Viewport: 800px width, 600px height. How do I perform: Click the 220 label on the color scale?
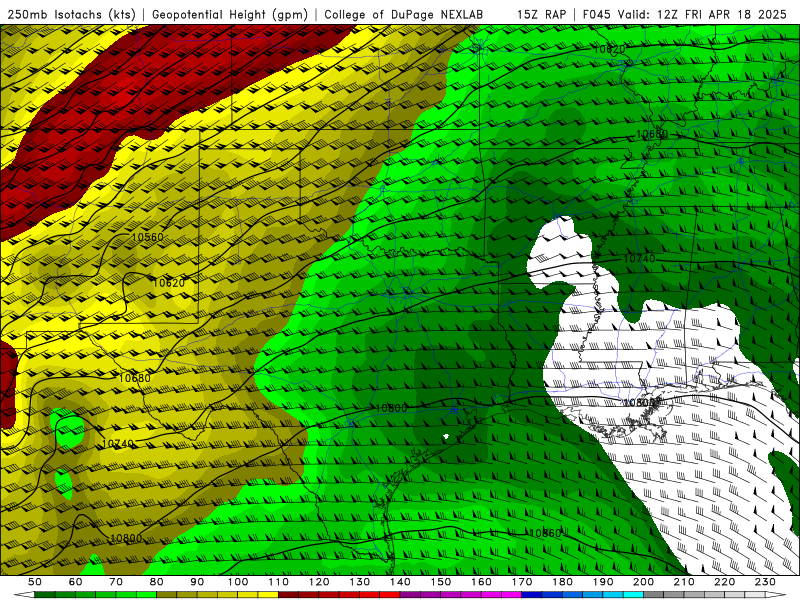724,582
